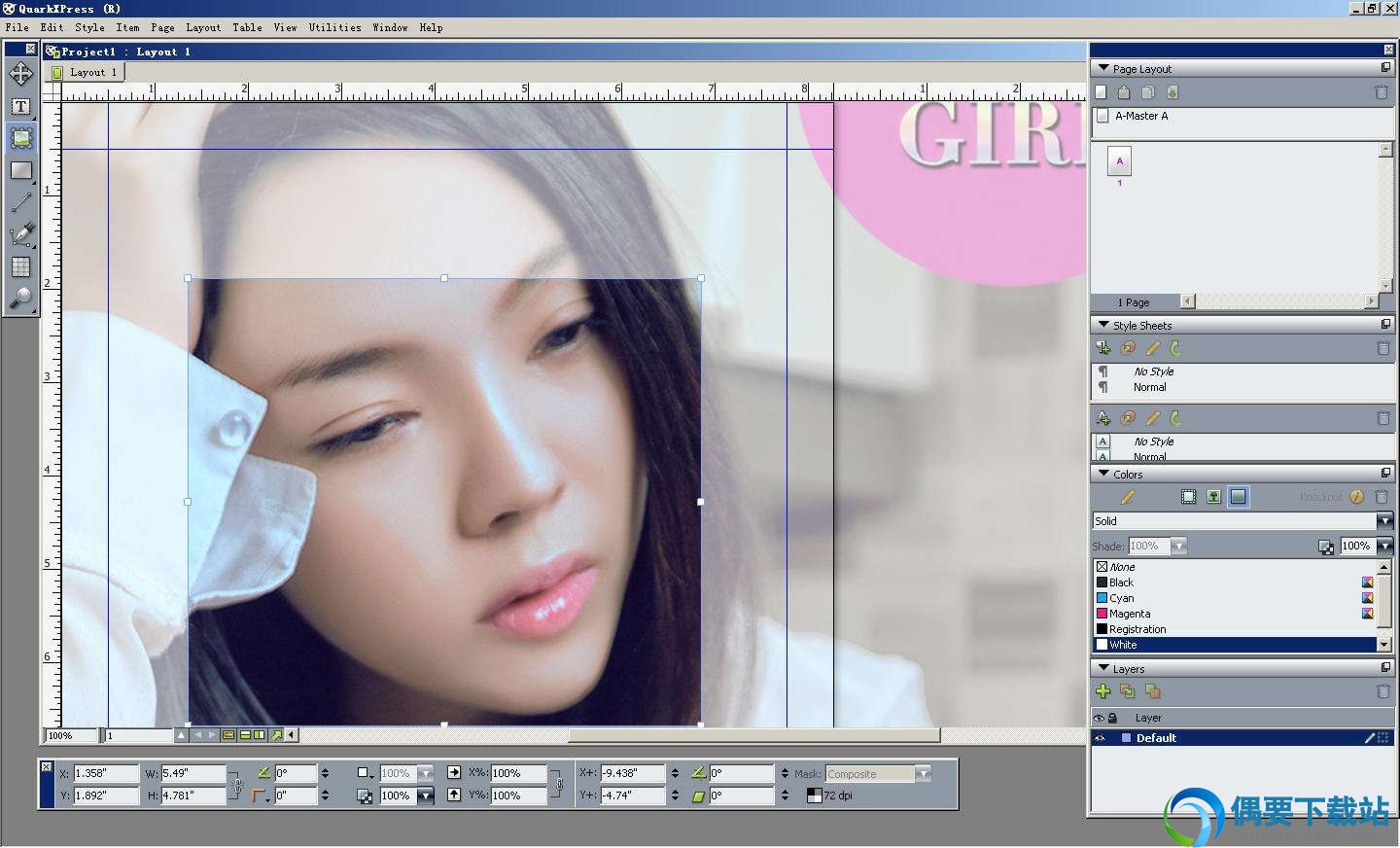Select the Bezier Pen tool
This screenshot has height=848, width=1400.
tap(20, 234)
